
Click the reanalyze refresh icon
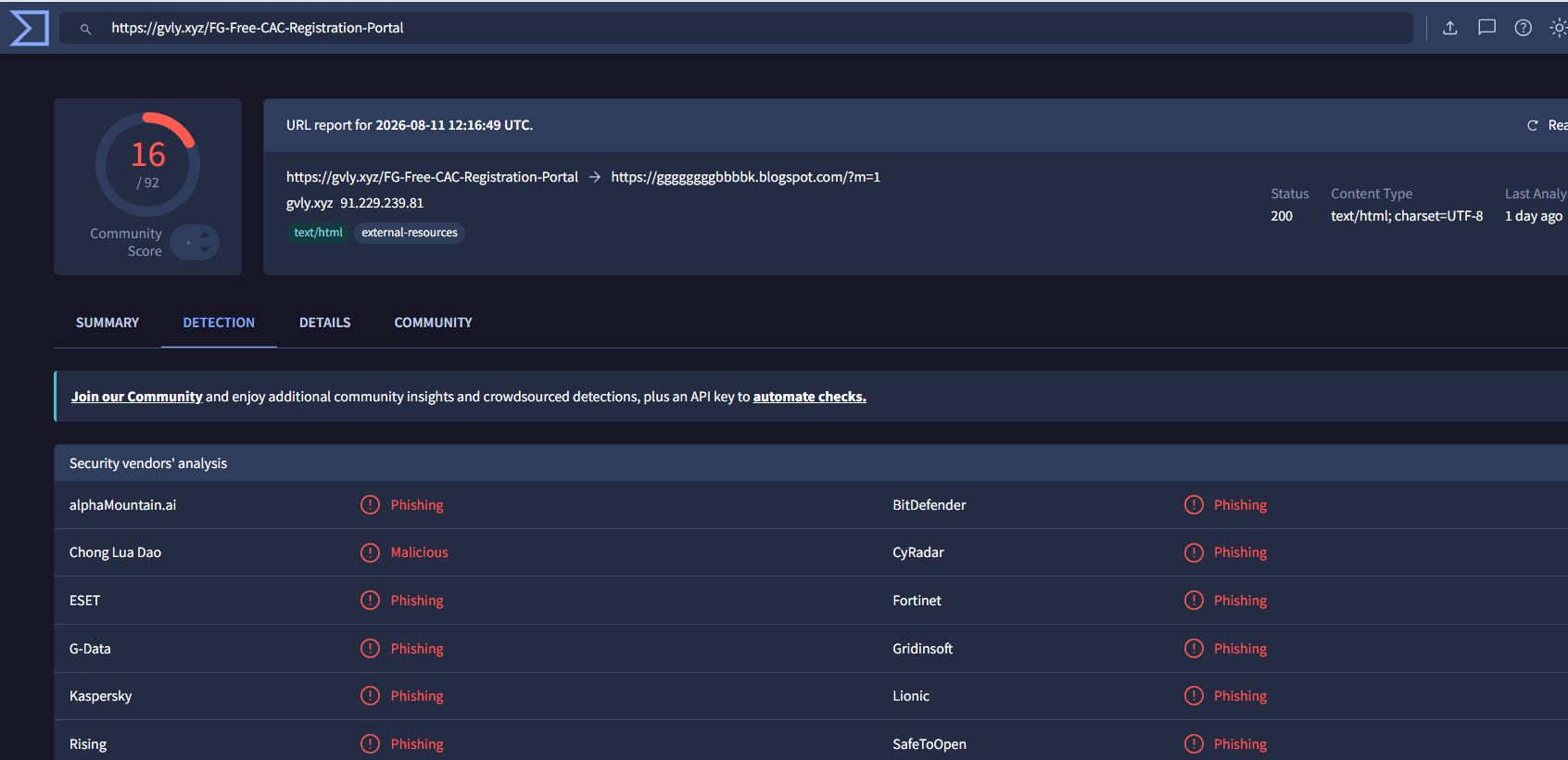(x=1533, y=125)
